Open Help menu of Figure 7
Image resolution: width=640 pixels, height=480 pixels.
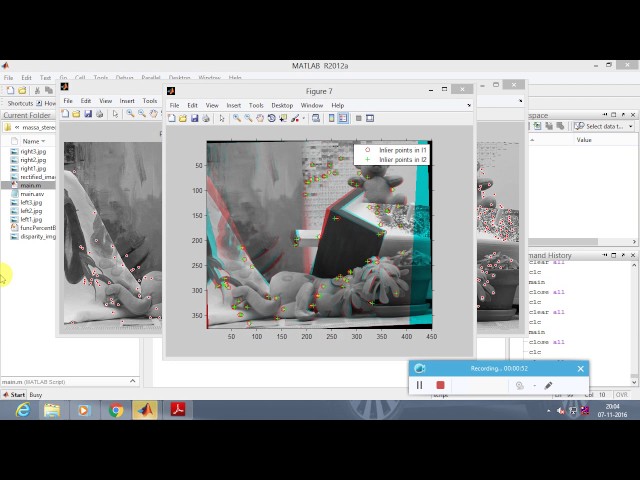click(x=338, y=105)
